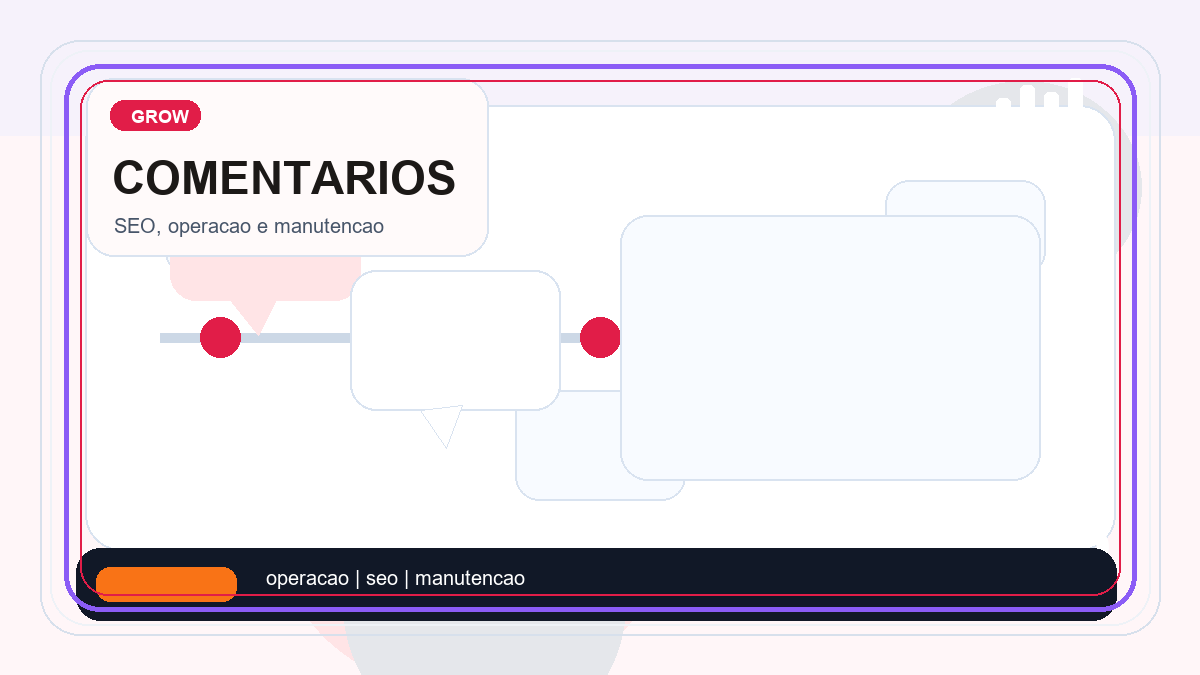Expand the COMENTARIOS header card

[x=288, y=168]
